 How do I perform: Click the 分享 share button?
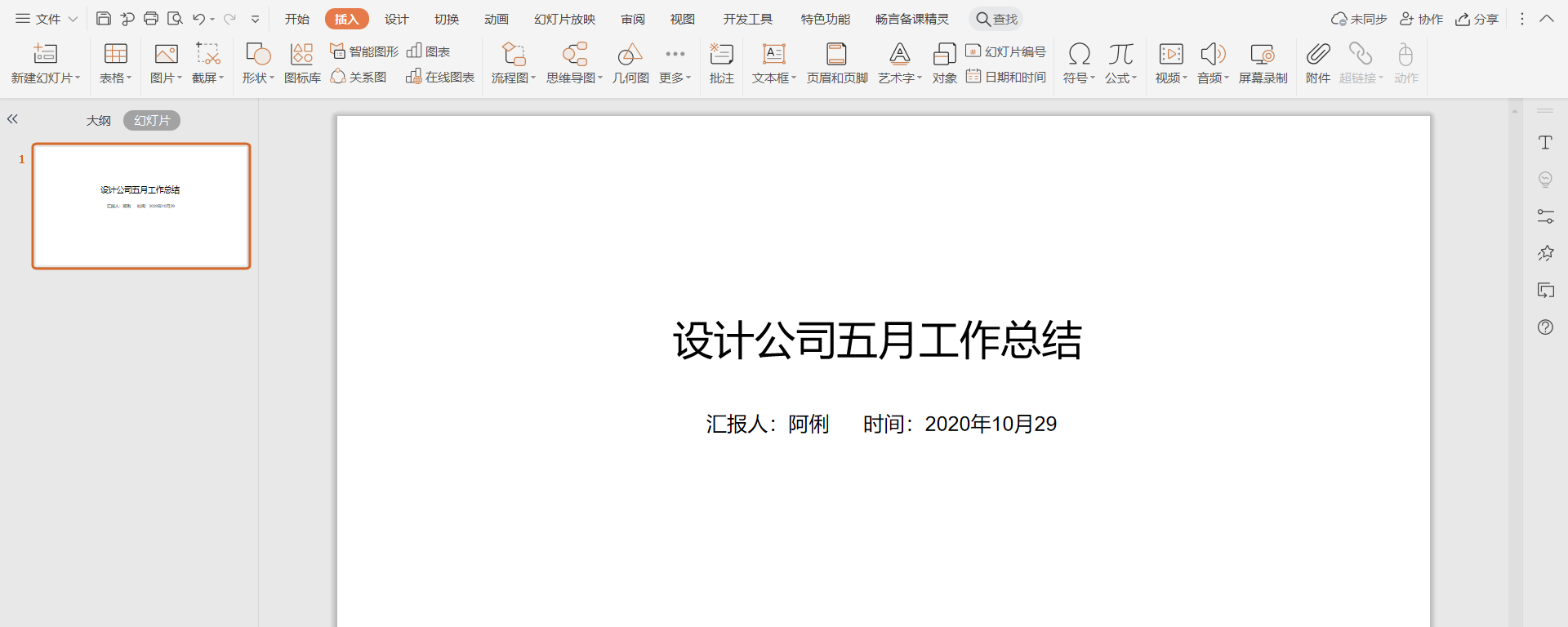(1477, 19)
